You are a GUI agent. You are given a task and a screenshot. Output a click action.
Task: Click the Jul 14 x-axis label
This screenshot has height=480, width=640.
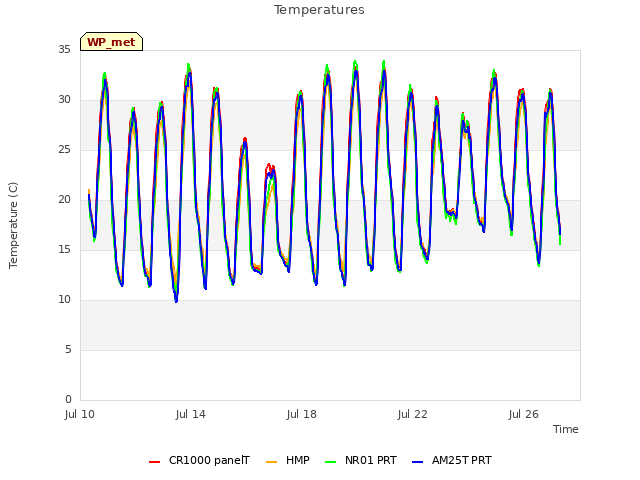click(x=191, y=415)
